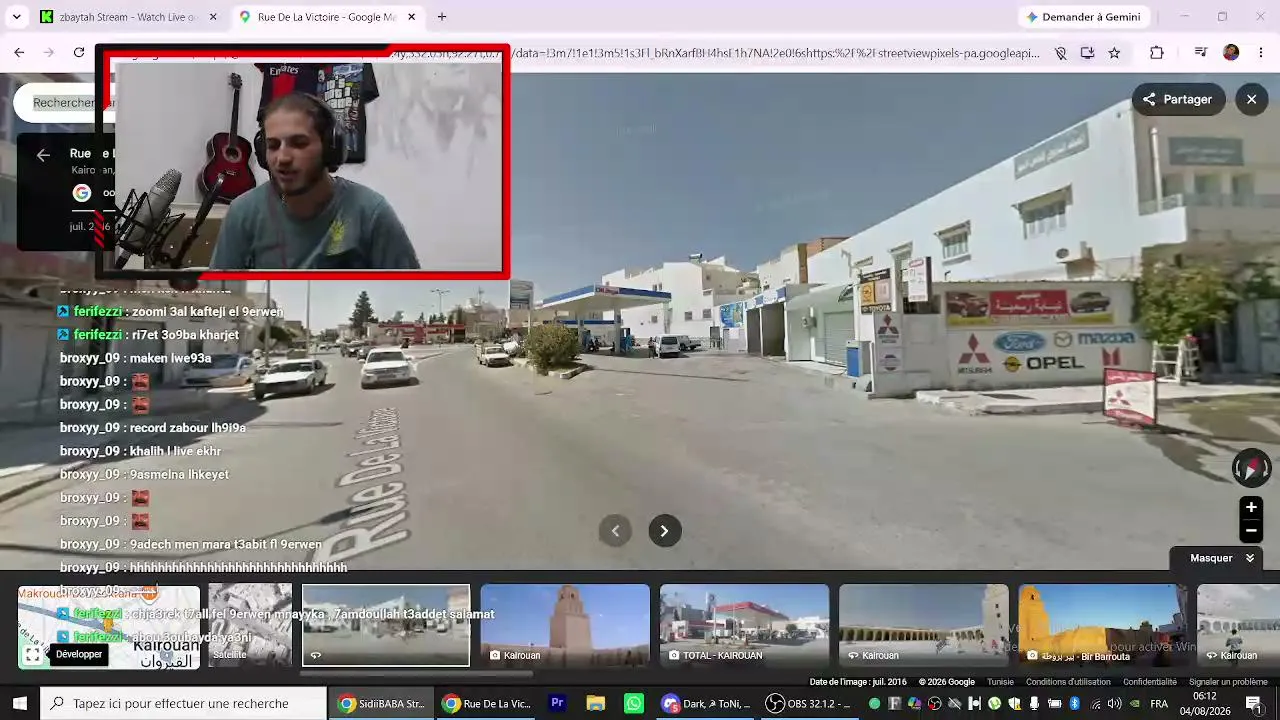Open Premiere Pro from the taskbar
This screenshot has width=1280, height=720.
click(557, 704)
